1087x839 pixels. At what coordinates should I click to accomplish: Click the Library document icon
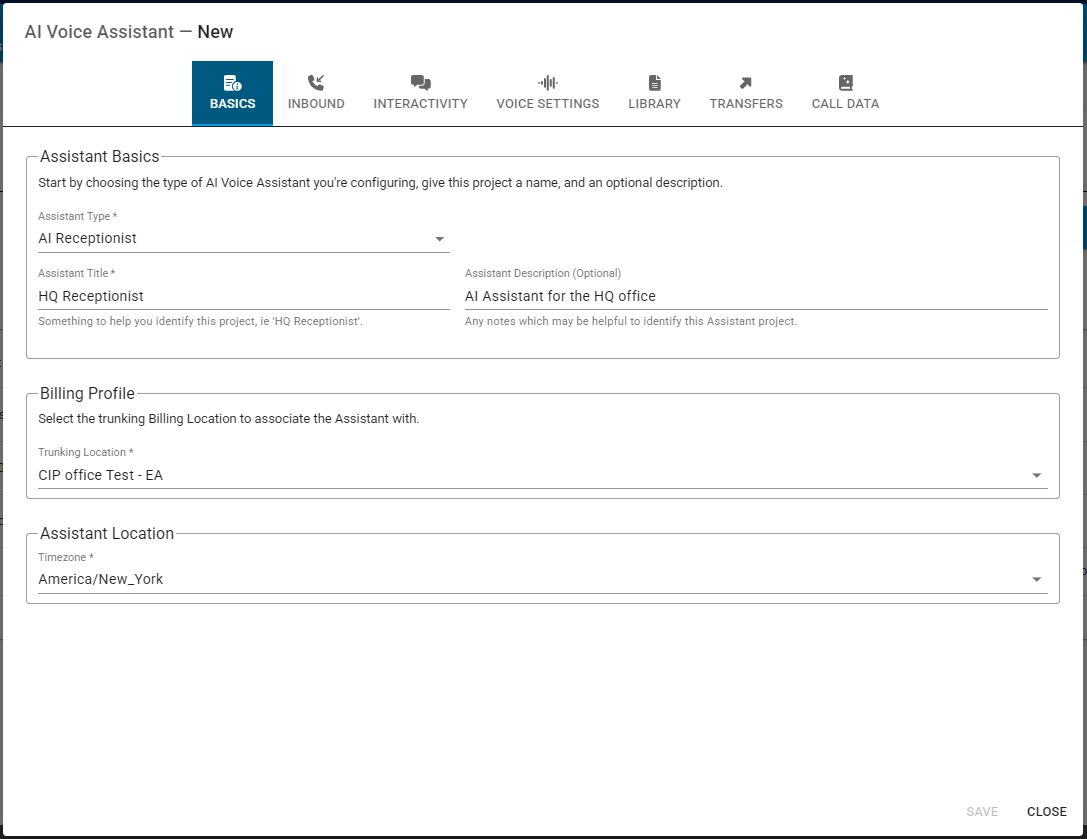click(x=654, y=83)
